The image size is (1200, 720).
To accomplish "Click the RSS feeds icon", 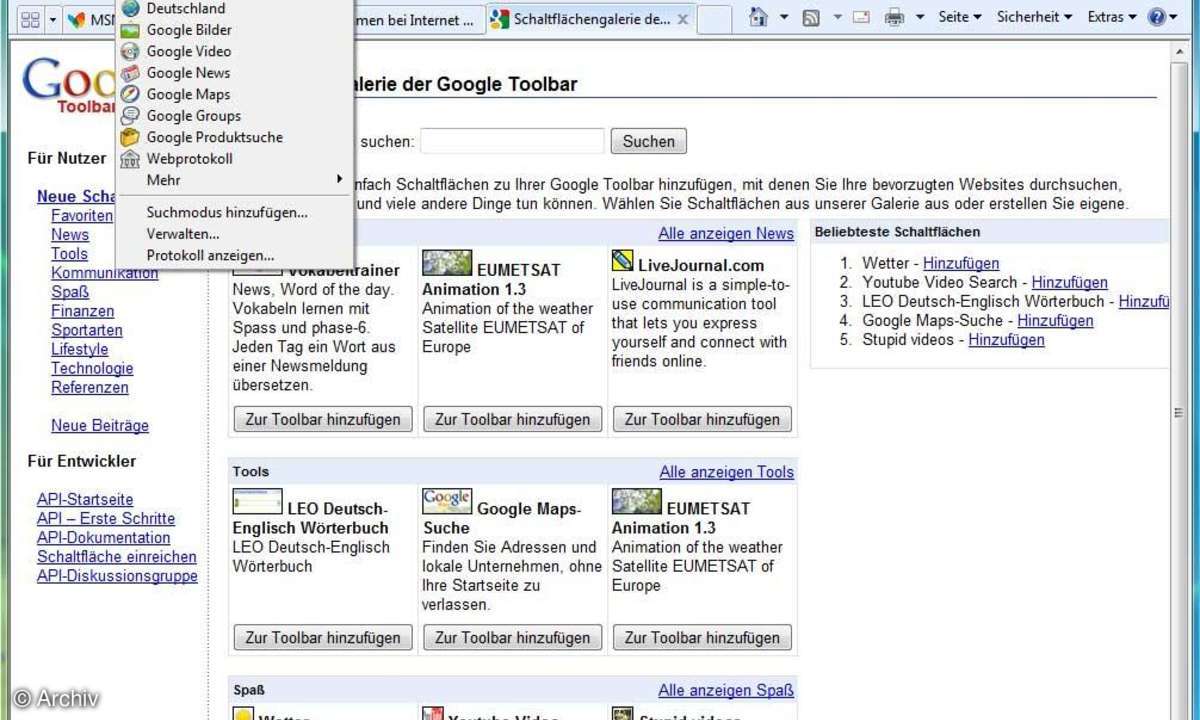I will click(x=811, y=17).
